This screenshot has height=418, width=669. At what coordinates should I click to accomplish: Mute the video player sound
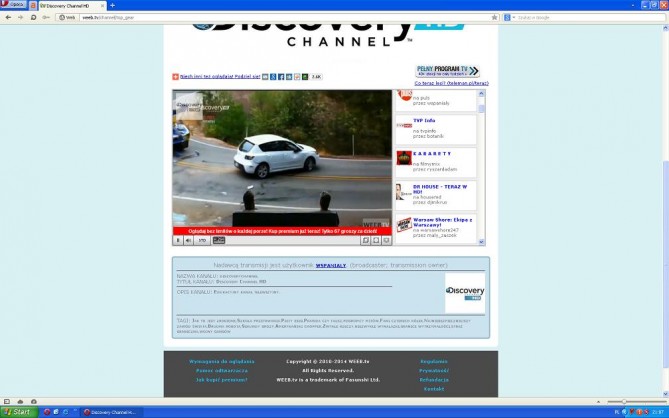[188, 241]
